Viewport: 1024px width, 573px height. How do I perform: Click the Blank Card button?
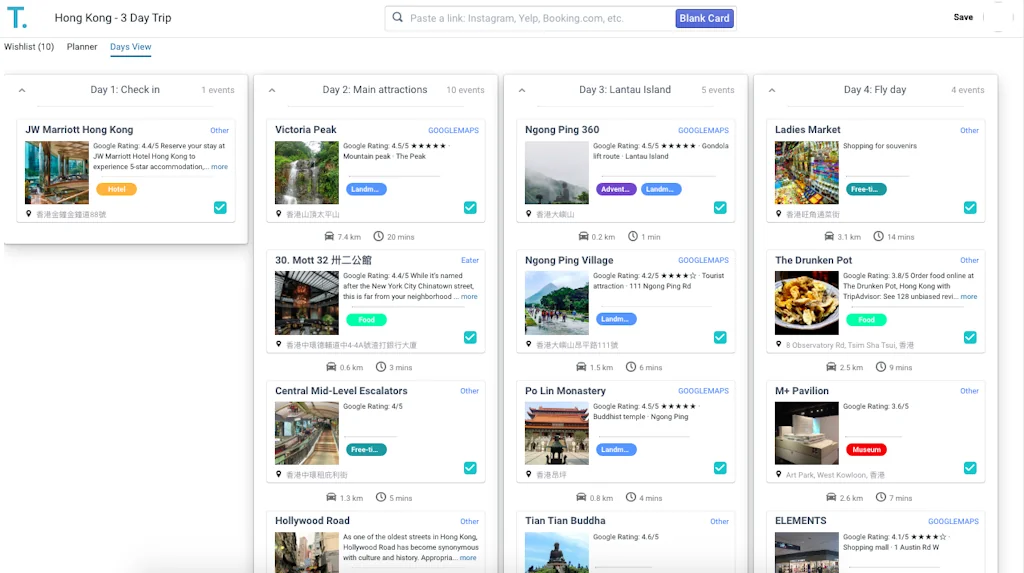pyautogui.click(x=704, y=18)
